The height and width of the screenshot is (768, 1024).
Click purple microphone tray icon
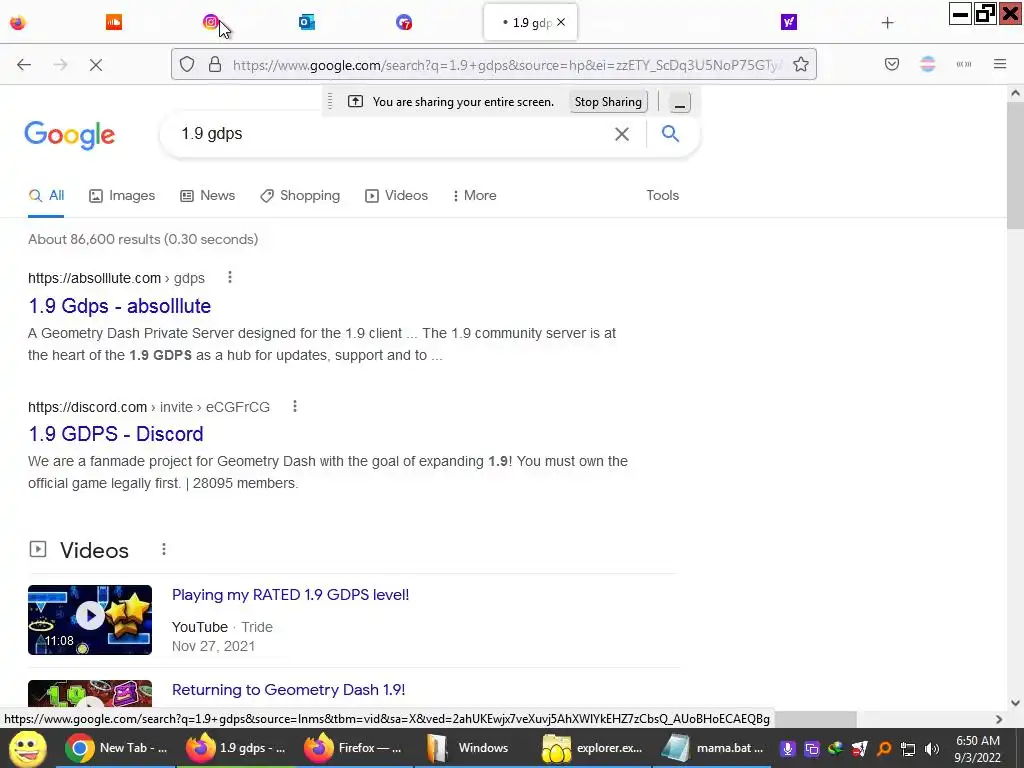pyautogui.click(x=788, y=749)
